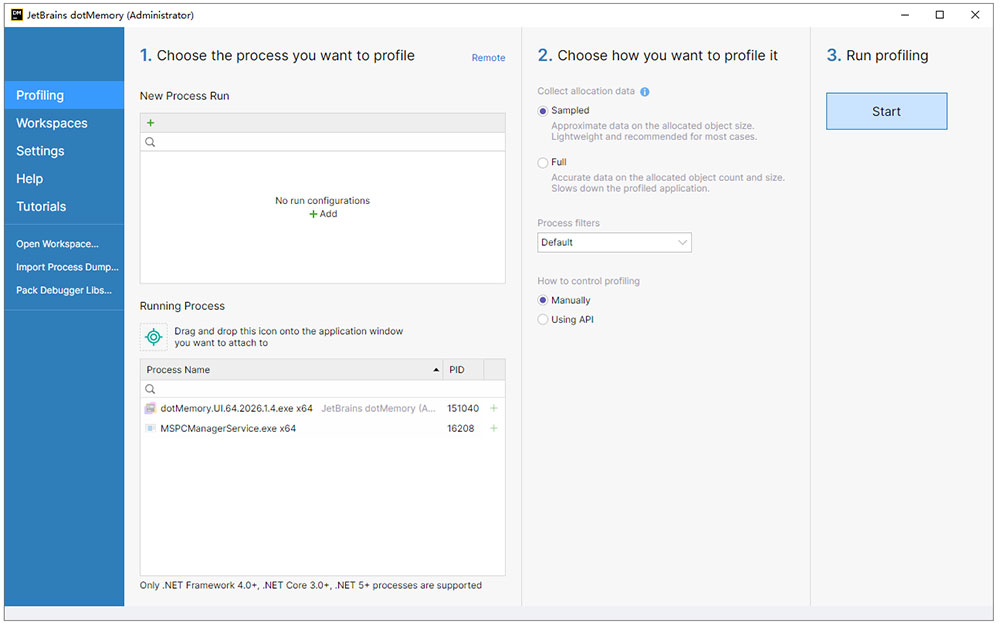The height and width of the screenshot is (624, 1000).
Task: Select the MSPCManagerService.exe x64 row
Action: click(x=323, y=428)
